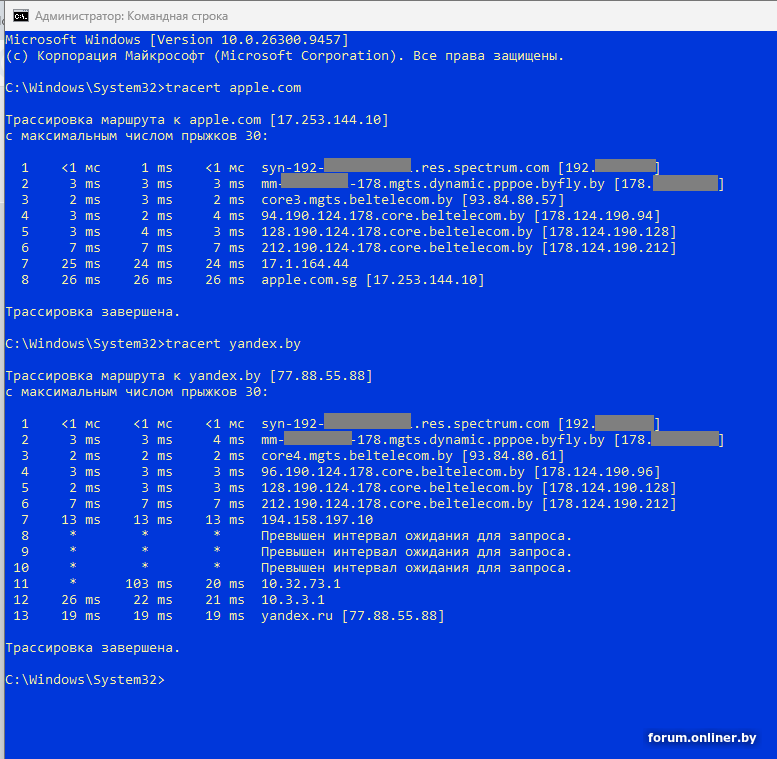Click the last Трассировка завершена message

pos(93,648)
